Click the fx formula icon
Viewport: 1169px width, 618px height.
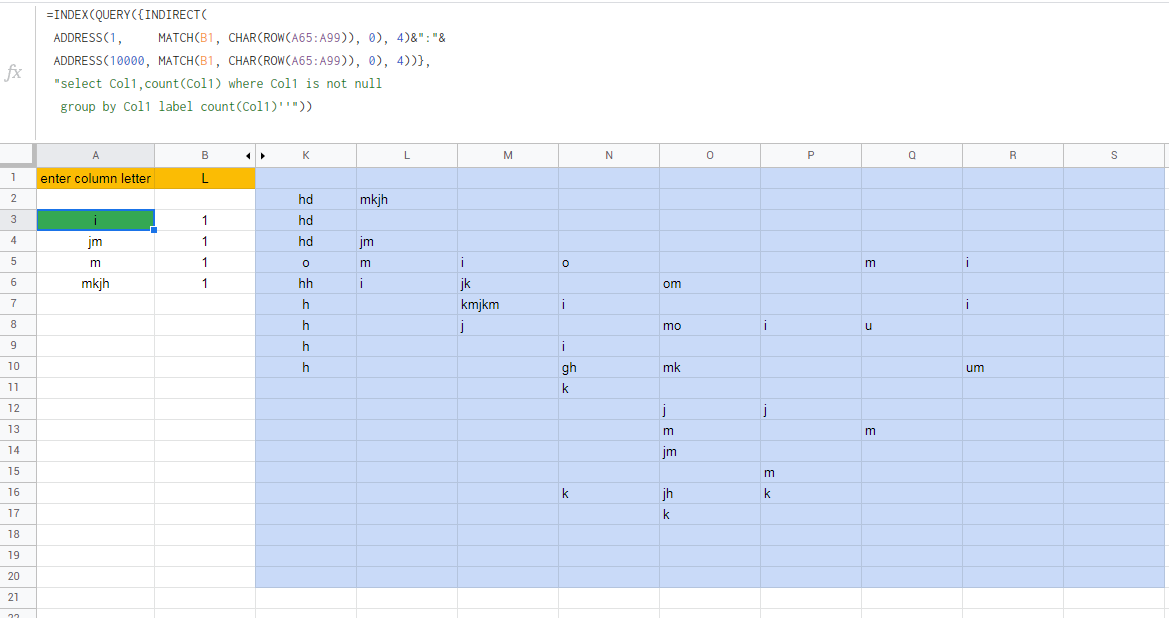point(13,72)
